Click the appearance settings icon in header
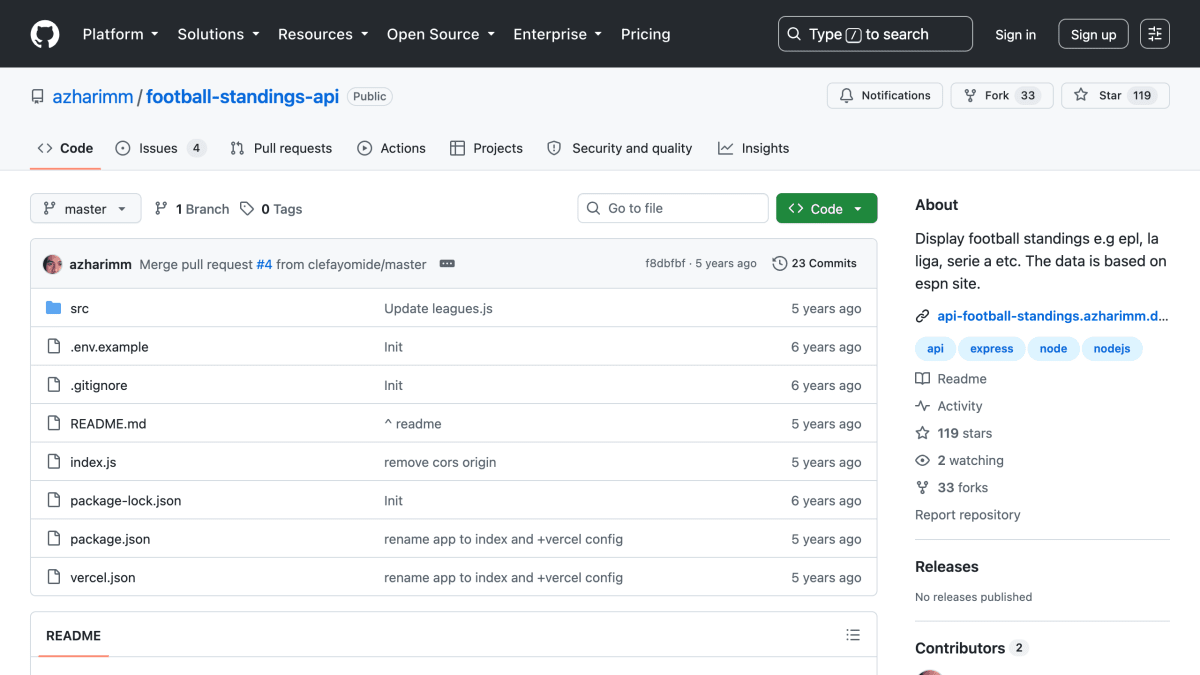This screenshot has height=675, width=1200. coord(1155,34)
